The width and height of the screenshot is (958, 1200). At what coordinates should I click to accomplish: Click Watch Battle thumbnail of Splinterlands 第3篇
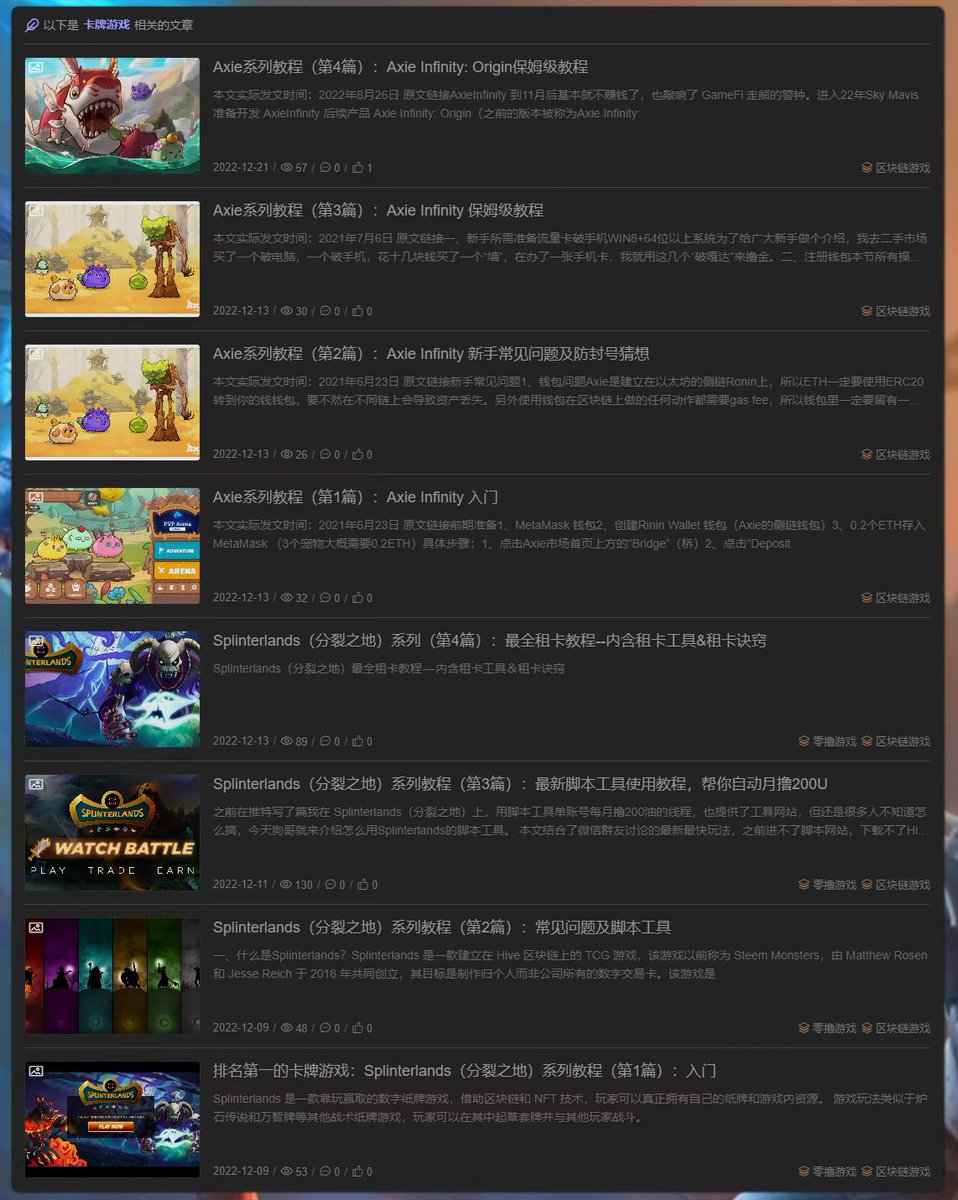[x=112, y=833]
